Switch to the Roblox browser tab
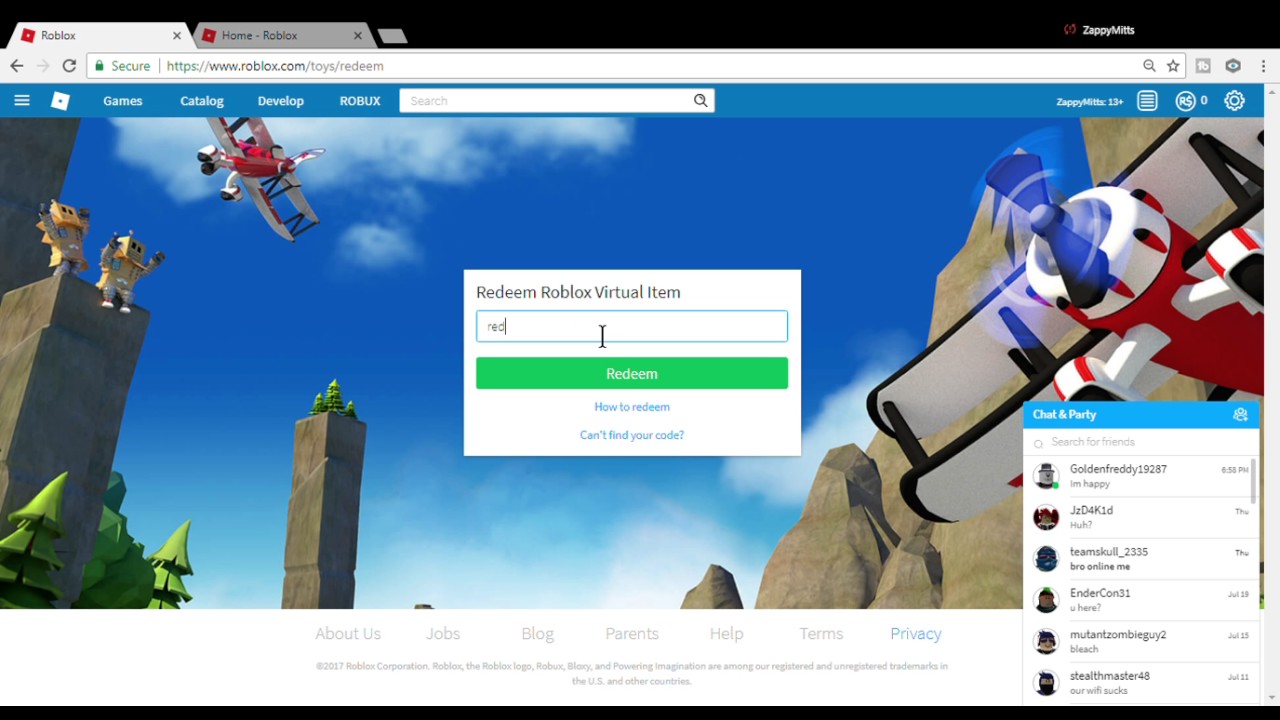This screenshot has width=1280, height=720. click(x=99, y=35)
